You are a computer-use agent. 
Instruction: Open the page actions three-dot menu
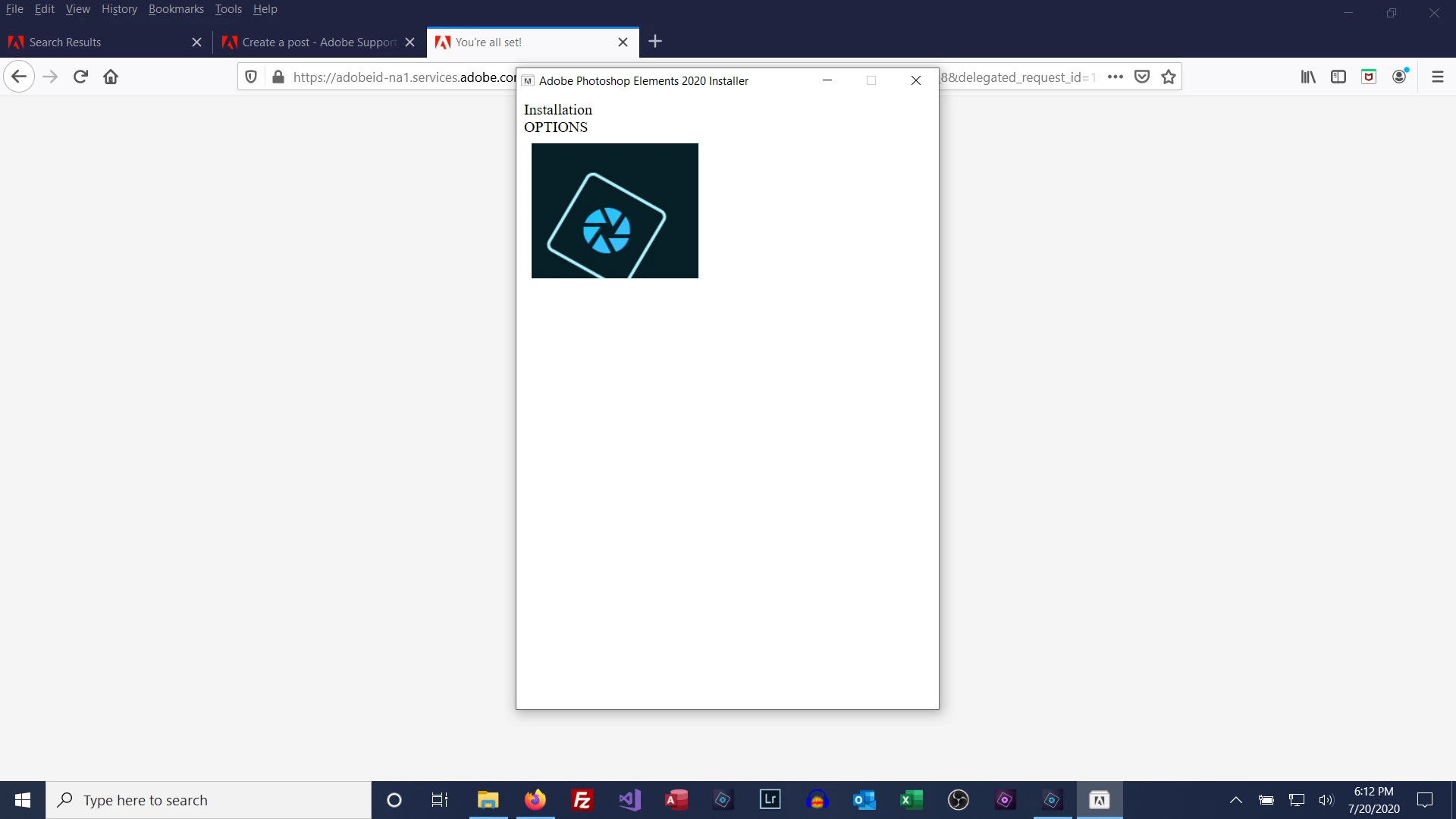[x=1115, y=77]
